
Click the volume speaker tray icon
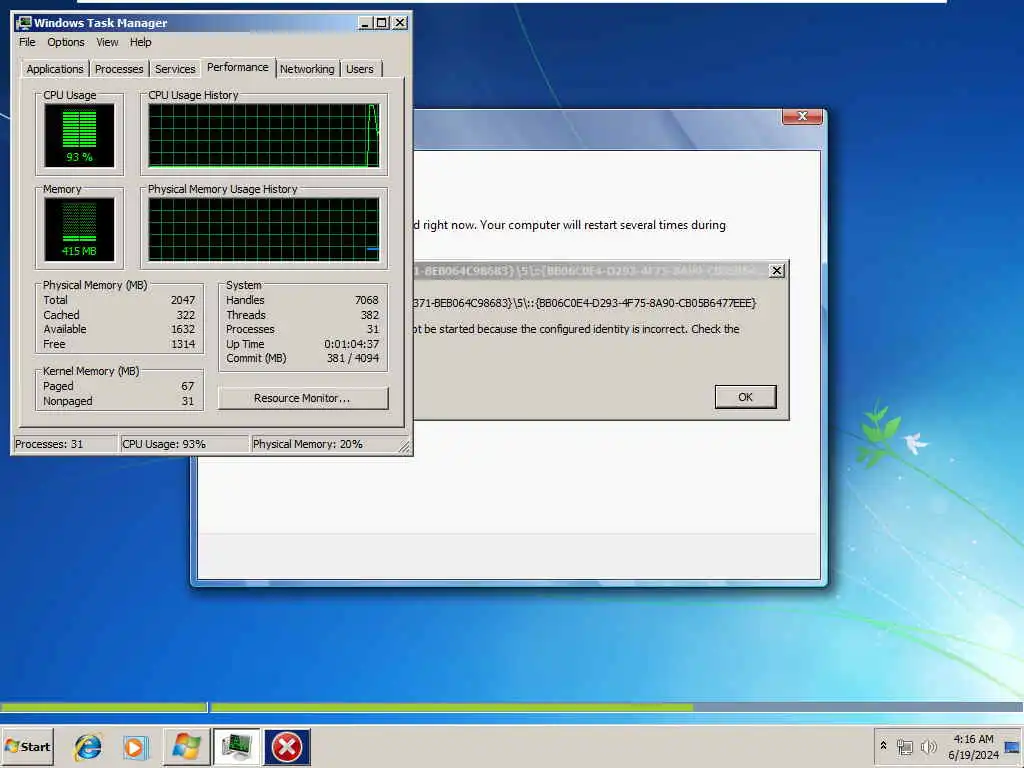pyautogui.click(x=928, y=746)
